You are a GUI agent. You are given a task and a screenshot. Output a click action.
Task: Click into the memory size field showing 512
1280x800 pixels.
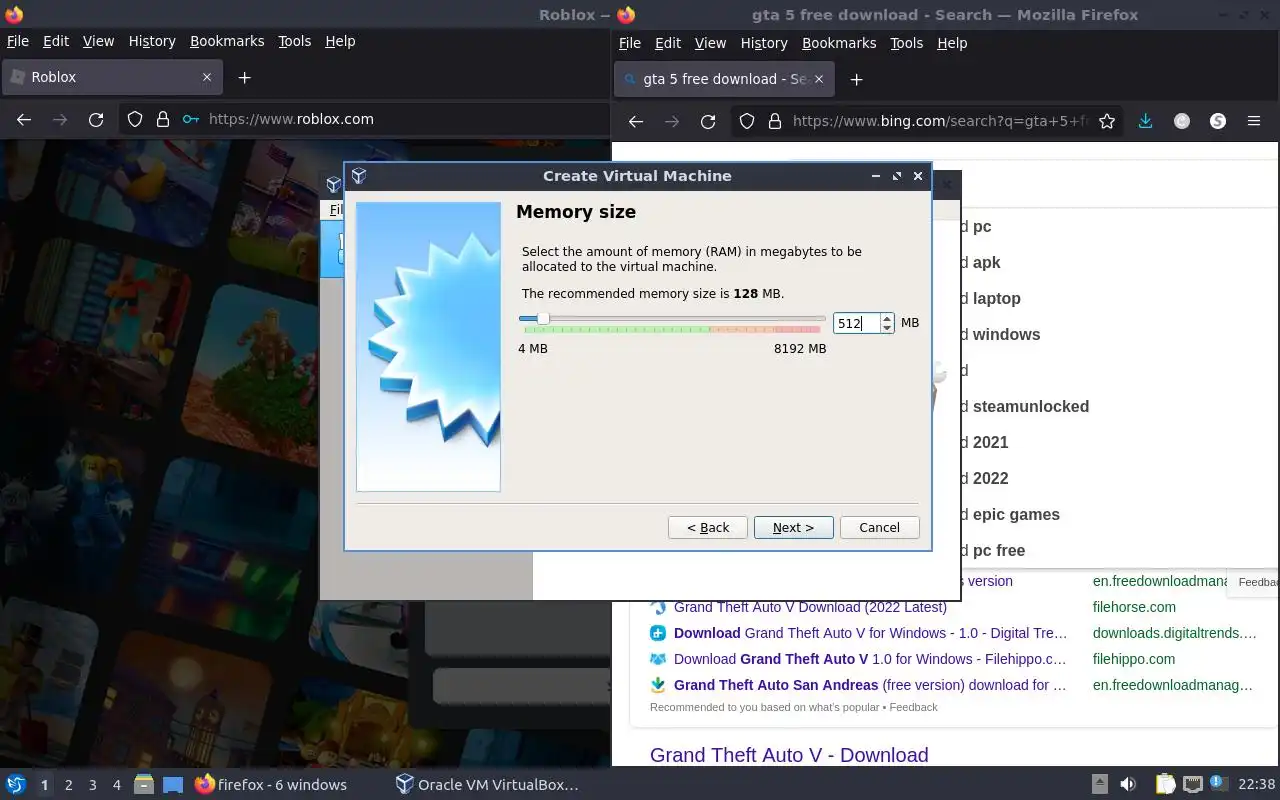pos(856,323)
